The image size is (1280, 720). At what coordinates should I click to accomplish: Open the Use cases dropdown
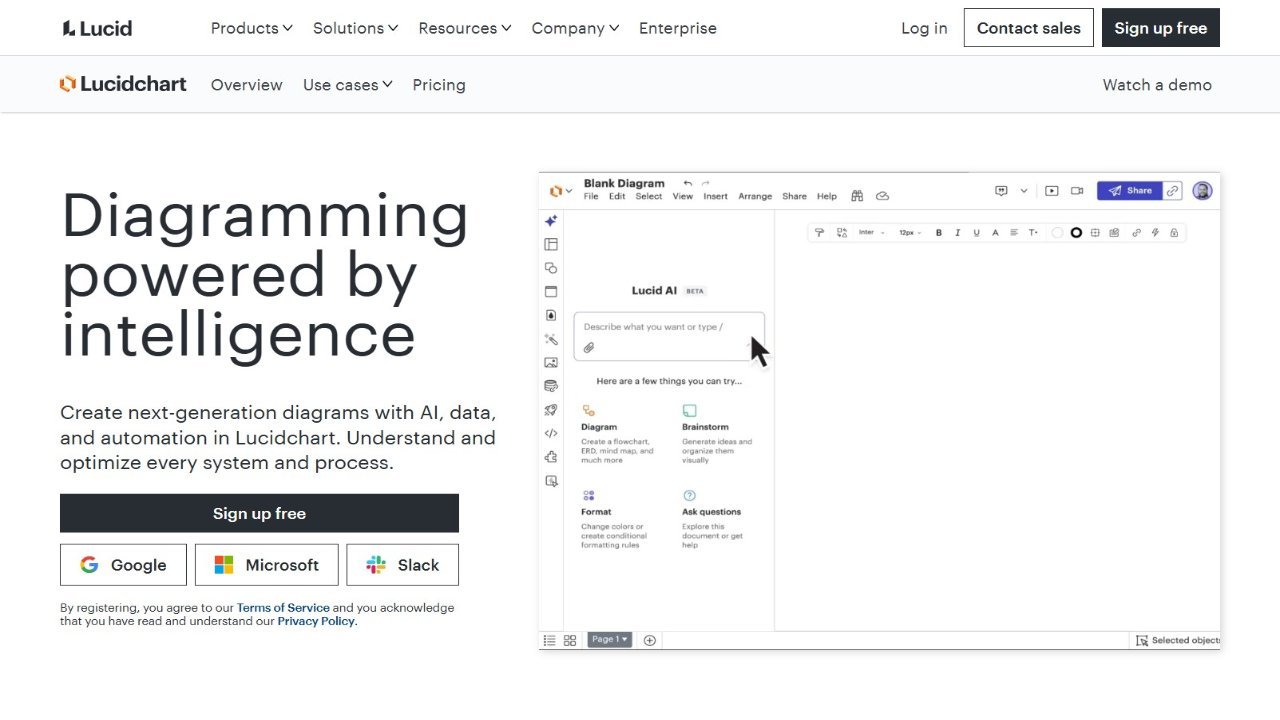[x=348, y=85]
